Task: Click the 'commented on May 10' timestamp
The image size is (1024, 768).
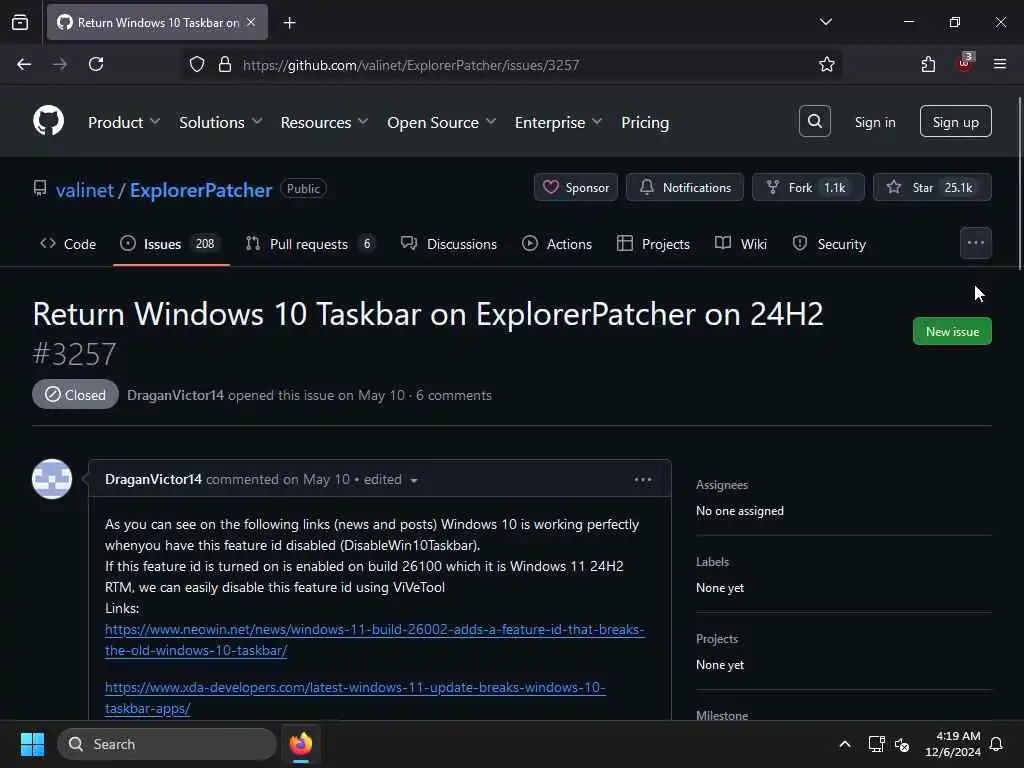Action: [278, 479]
